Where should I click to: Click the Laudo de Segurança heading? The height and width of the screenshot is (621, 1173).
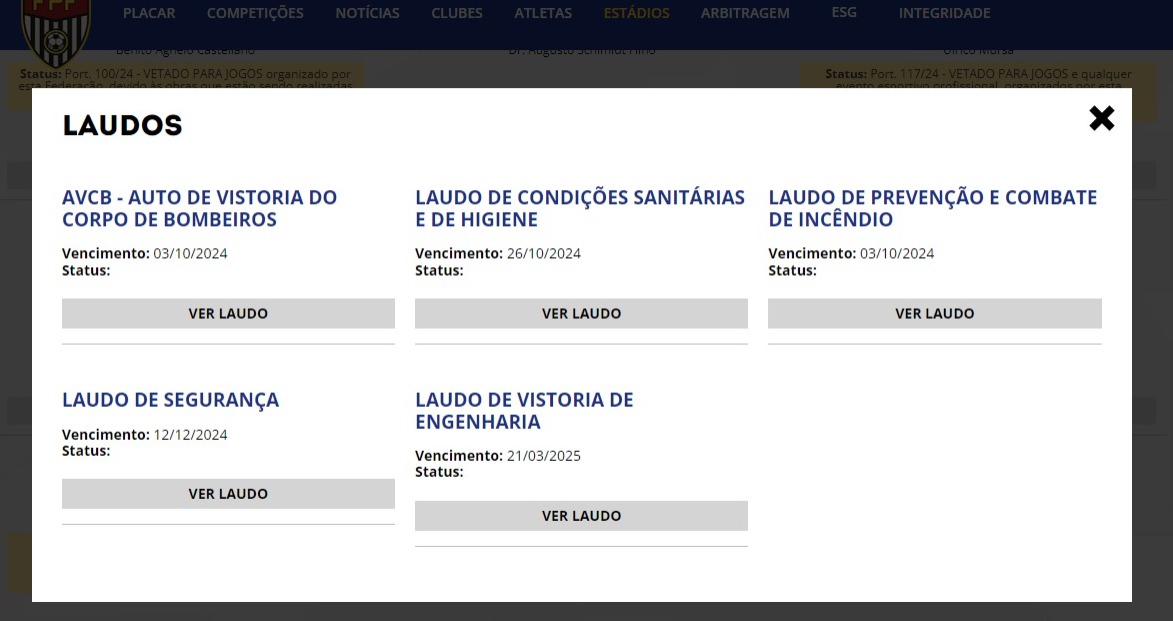(171, 400)
